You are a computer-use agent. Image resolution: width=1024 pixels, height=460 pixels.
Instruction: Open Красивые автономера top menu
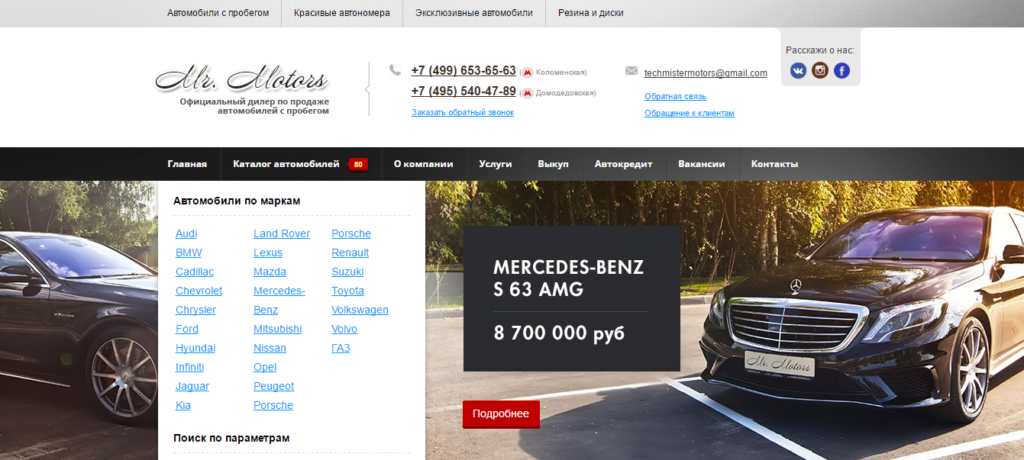click(x=342, y=13)
